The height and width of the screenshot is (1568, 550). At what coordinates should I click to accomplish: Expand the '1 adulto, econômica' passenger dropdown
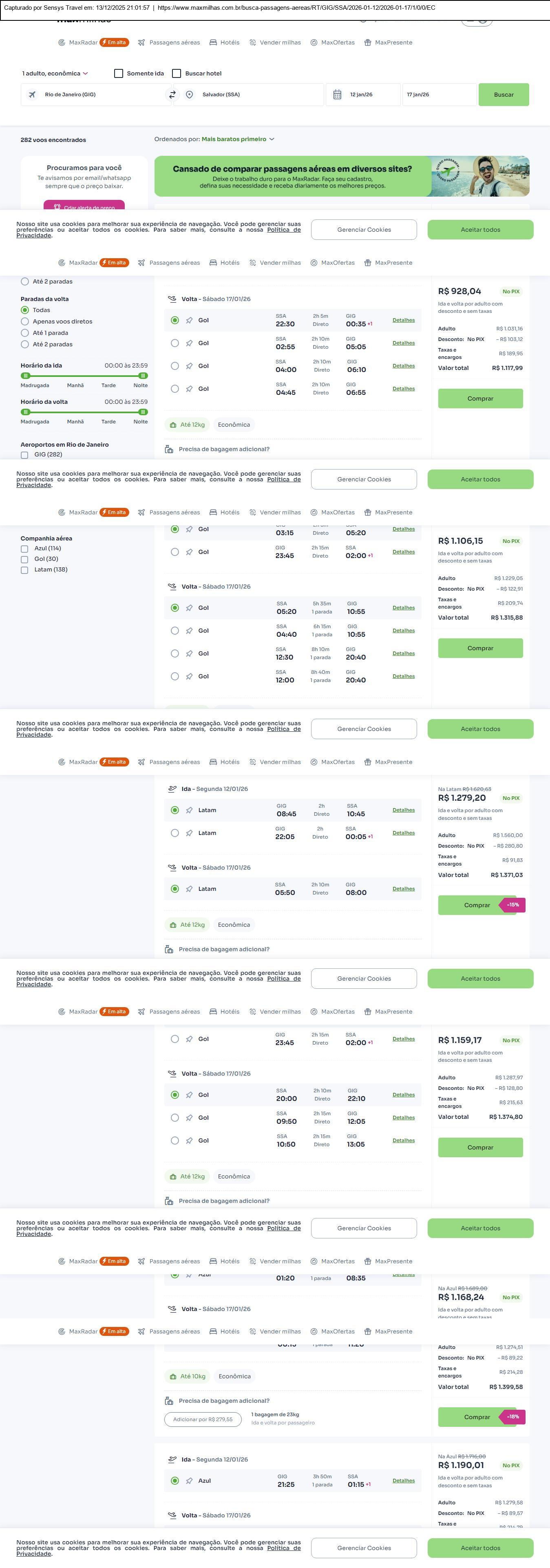55,74
